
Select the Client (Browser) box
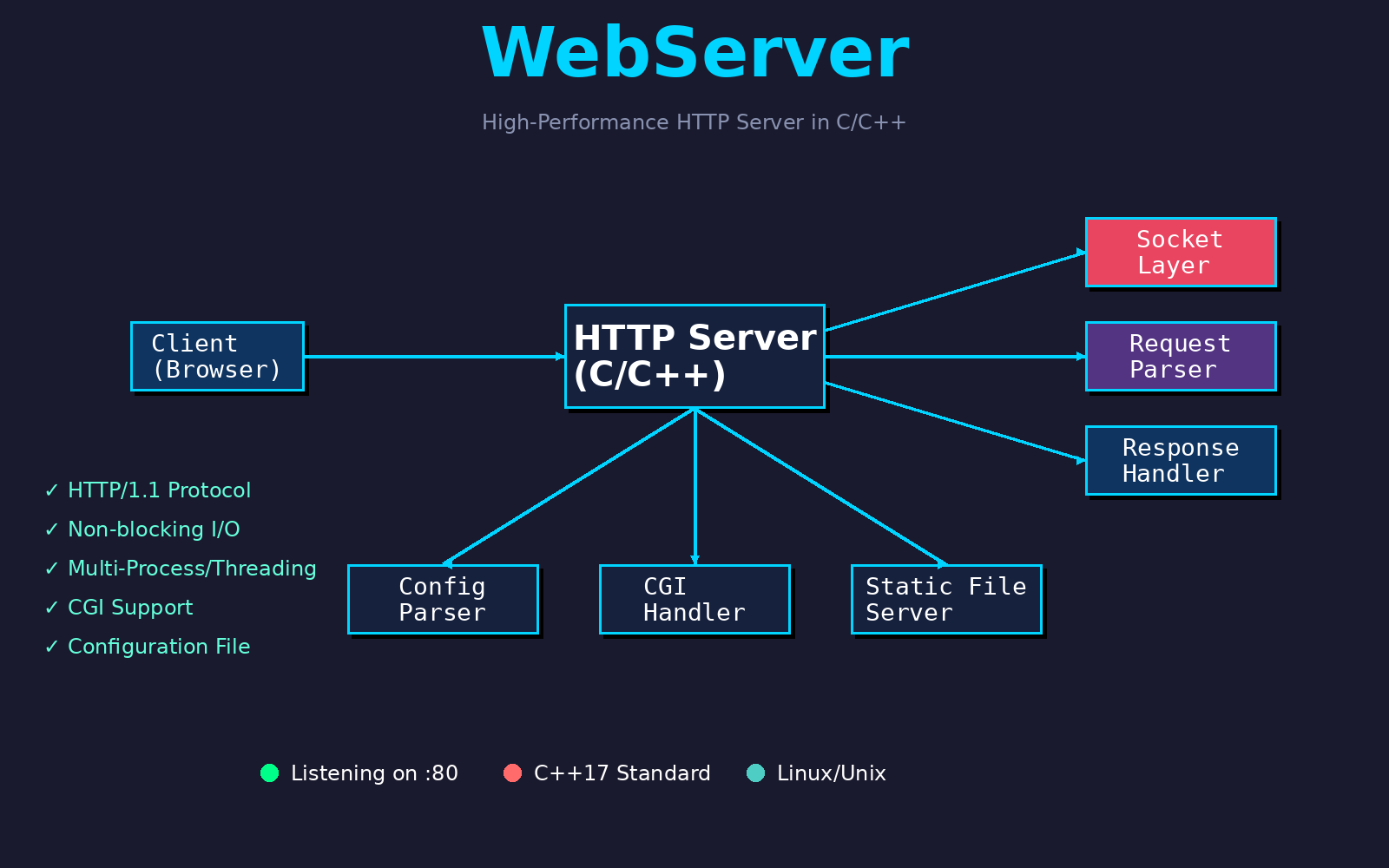pos(217,356)
